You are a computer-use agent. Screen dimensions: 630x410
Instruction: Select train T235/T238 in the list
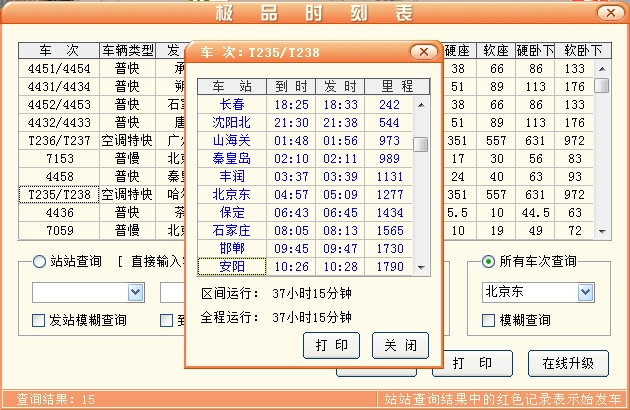59,195
